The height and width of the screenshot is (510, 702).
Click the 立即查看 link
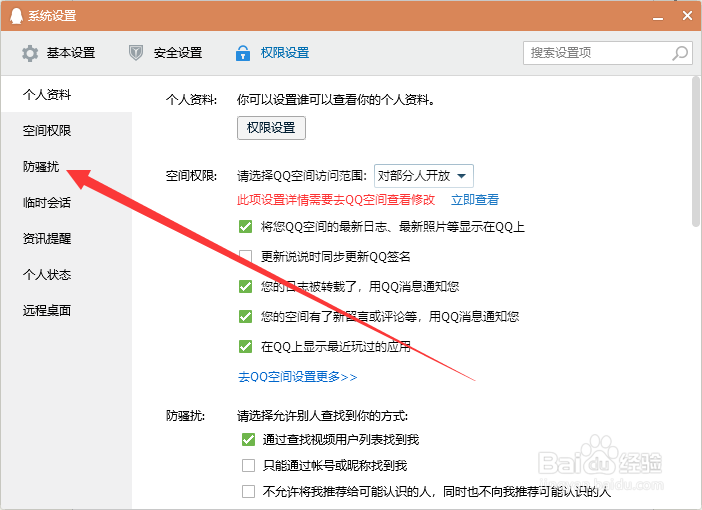click(x=475, y=200)
